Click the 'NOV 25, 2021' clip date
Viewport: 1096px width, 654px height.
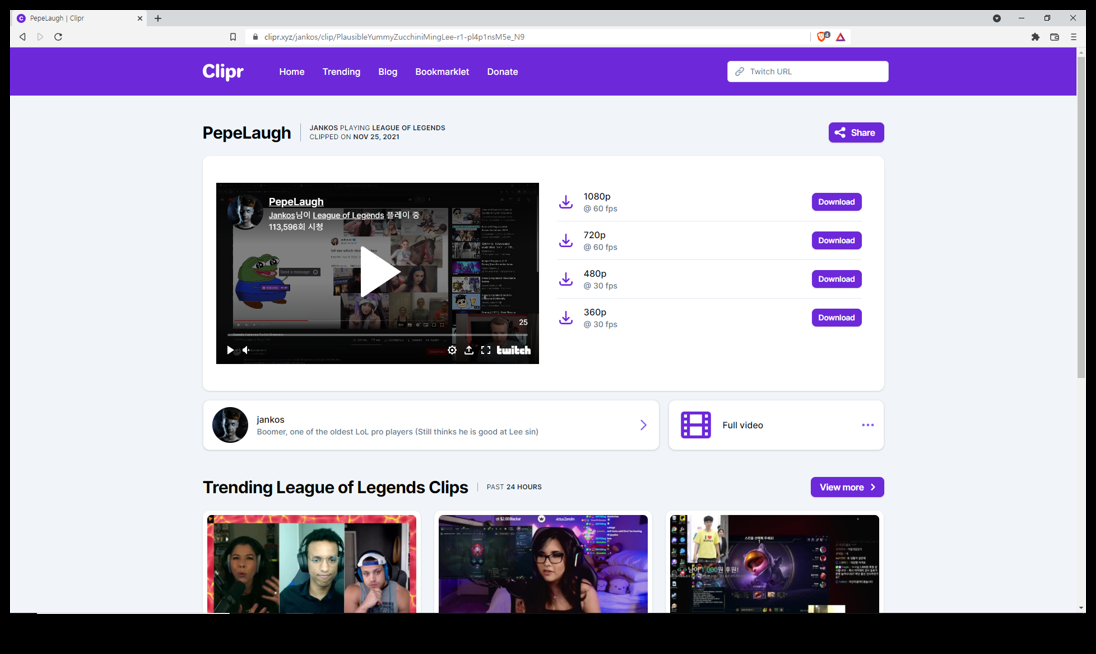tap(376, 137)
